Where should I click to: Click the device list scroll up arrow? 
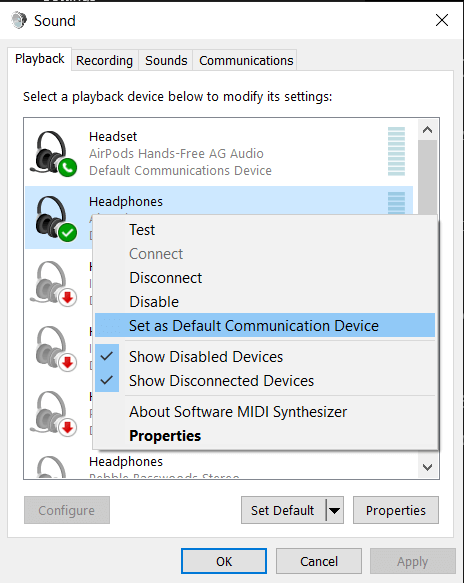coord(428,130)
